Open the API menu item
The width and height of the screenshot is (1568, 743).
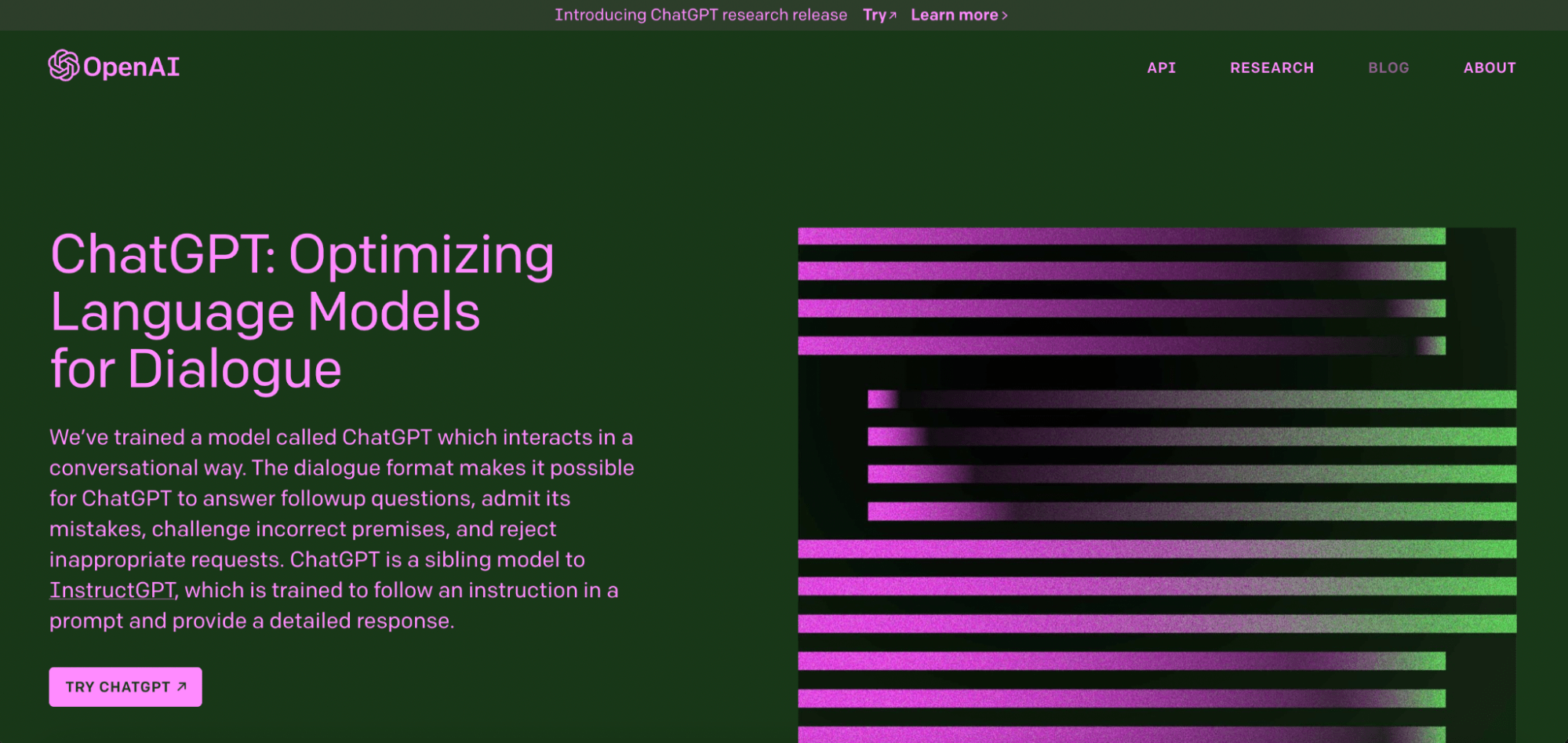click(x=1161, y=67)
